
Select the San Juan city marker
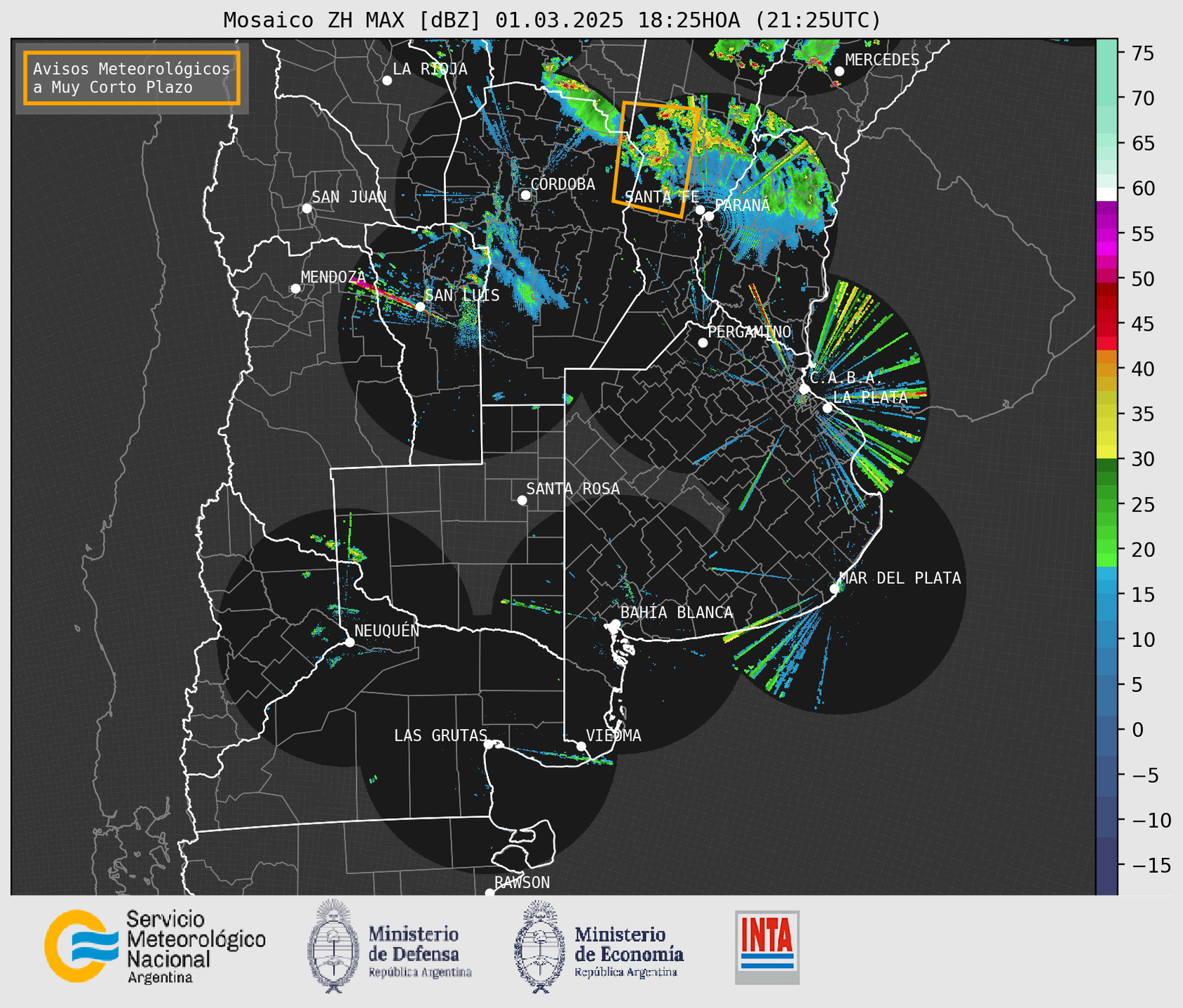click(306, 208)
